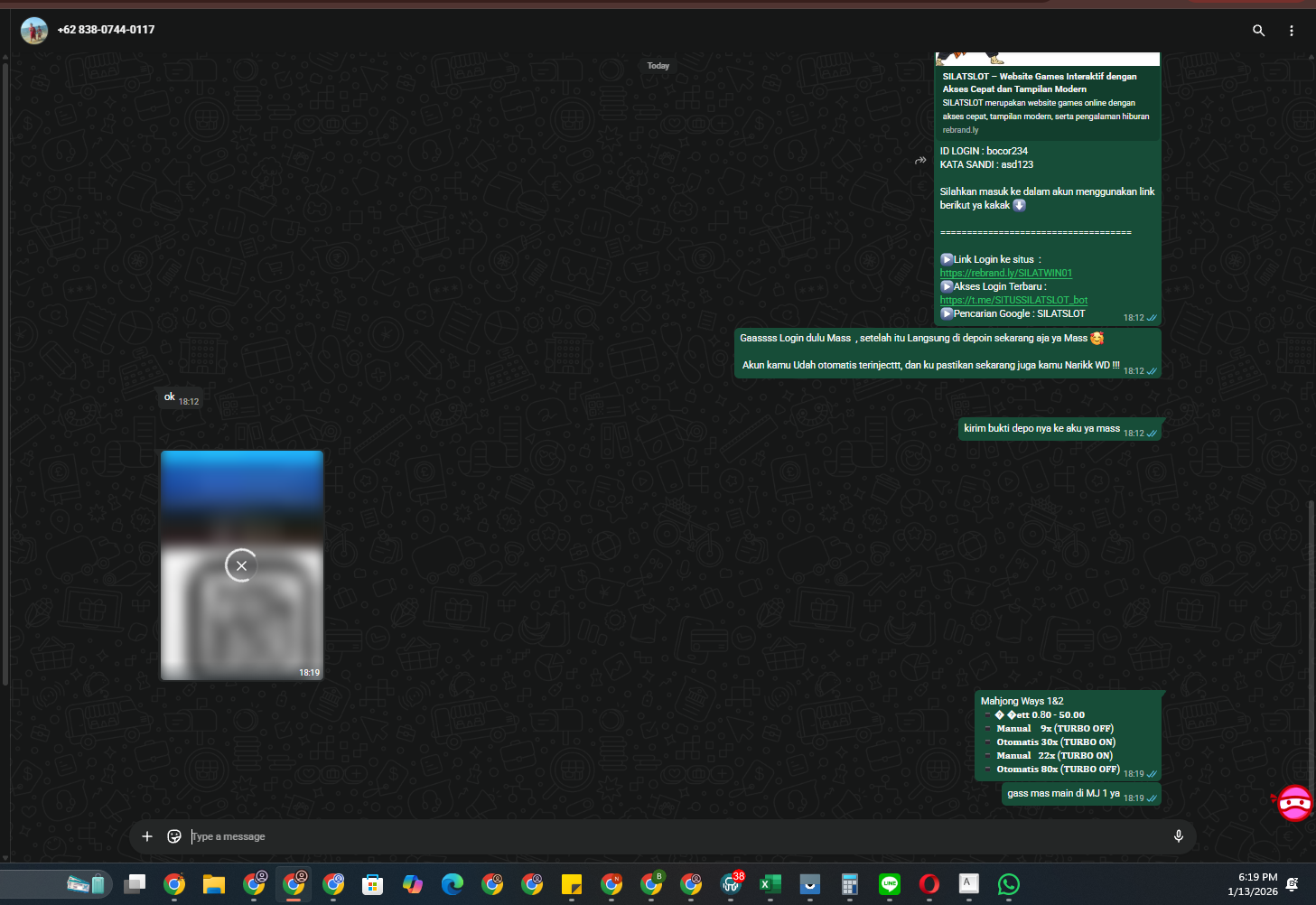Open the taskbar clock showing 6:19 PM
The width and height of the screenshot is (1316, 905).
coord(1253,884)
